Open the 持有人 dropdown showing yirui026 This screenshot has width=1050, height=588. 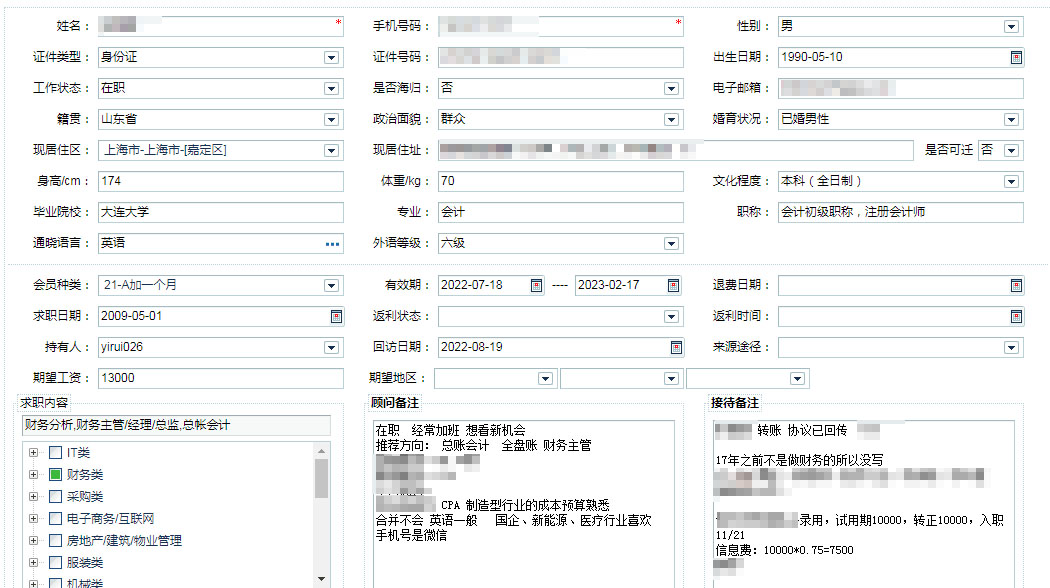[x=331, y=348]
